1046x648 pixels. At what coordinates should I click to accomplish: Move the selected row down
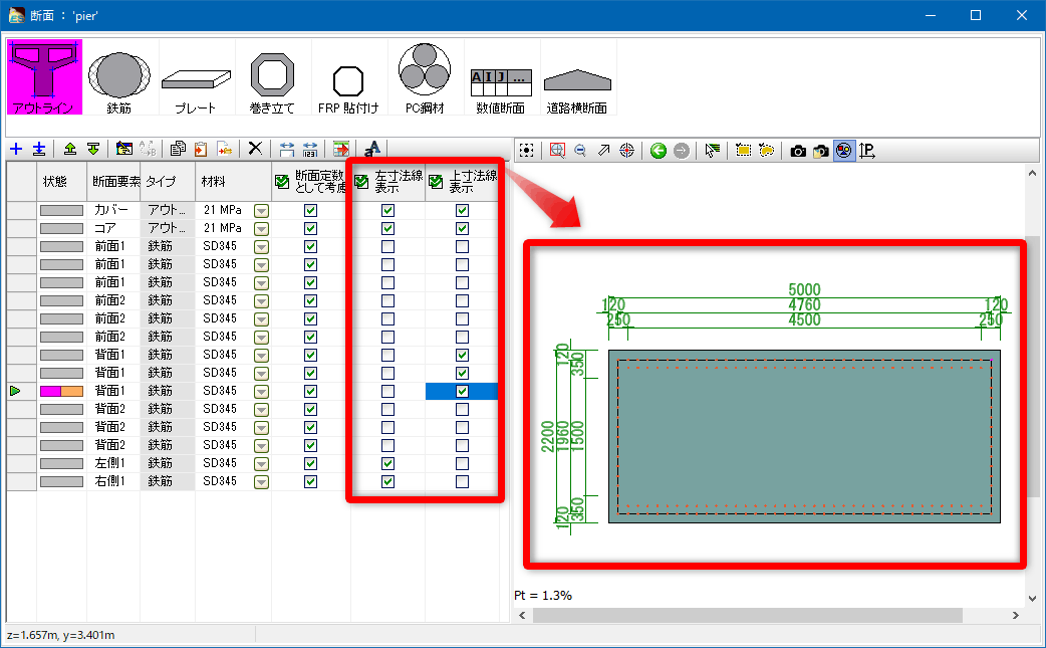93,149
